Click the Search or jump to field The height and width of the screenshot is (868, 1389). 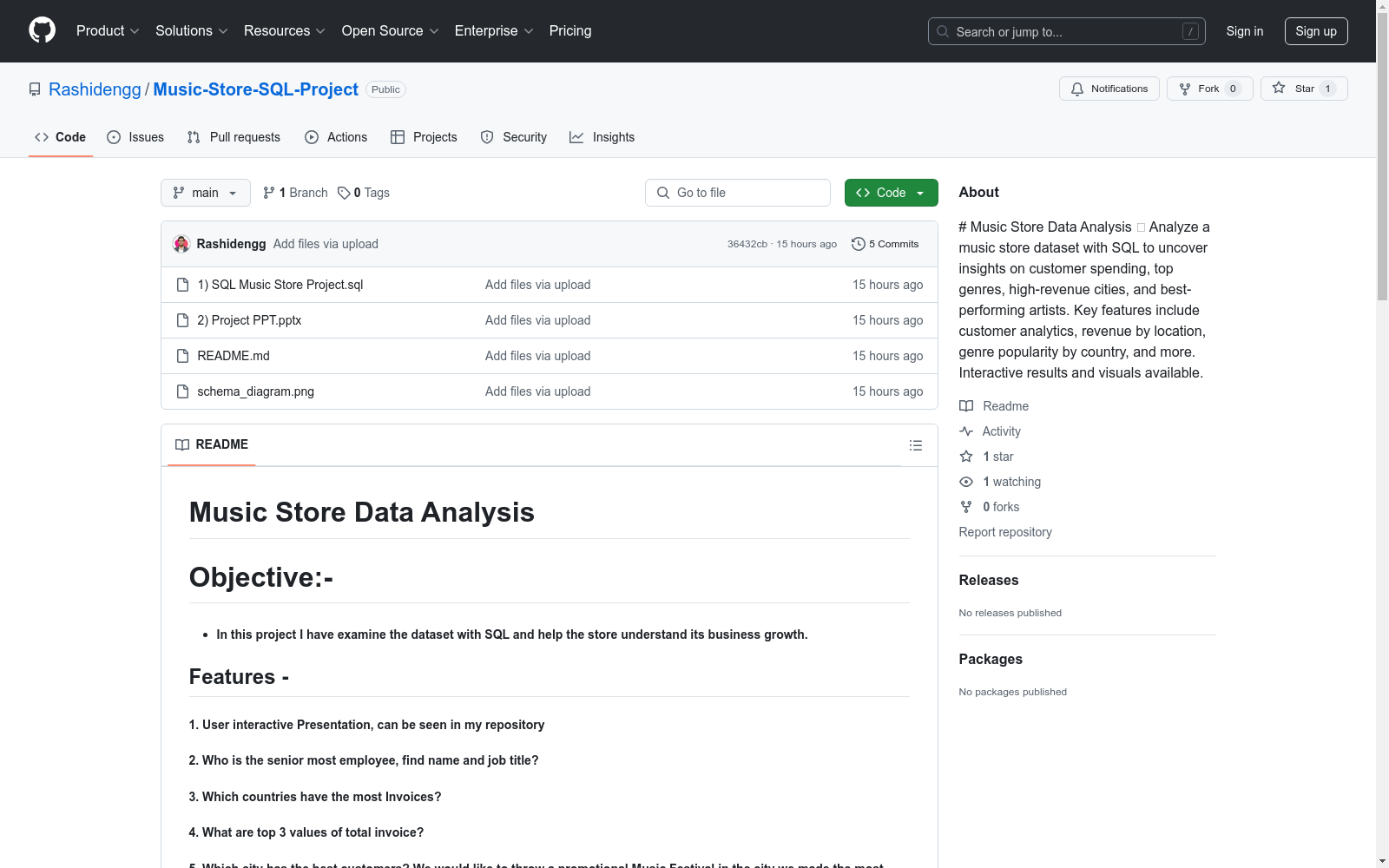pyautogui.click(x=1067, y=31)
